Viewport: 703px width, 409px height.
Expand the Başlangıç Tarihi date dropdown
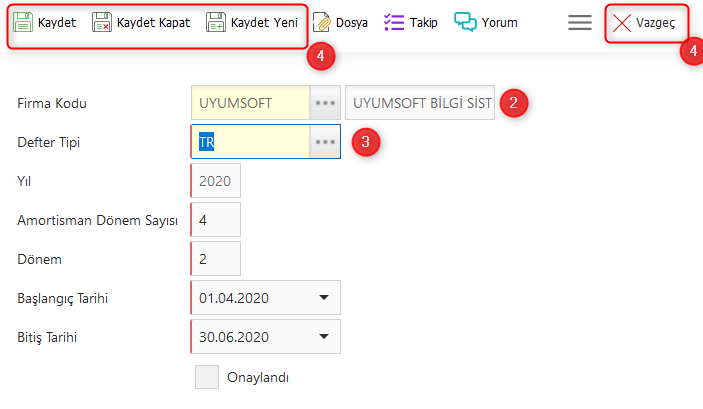click(323, 298)
